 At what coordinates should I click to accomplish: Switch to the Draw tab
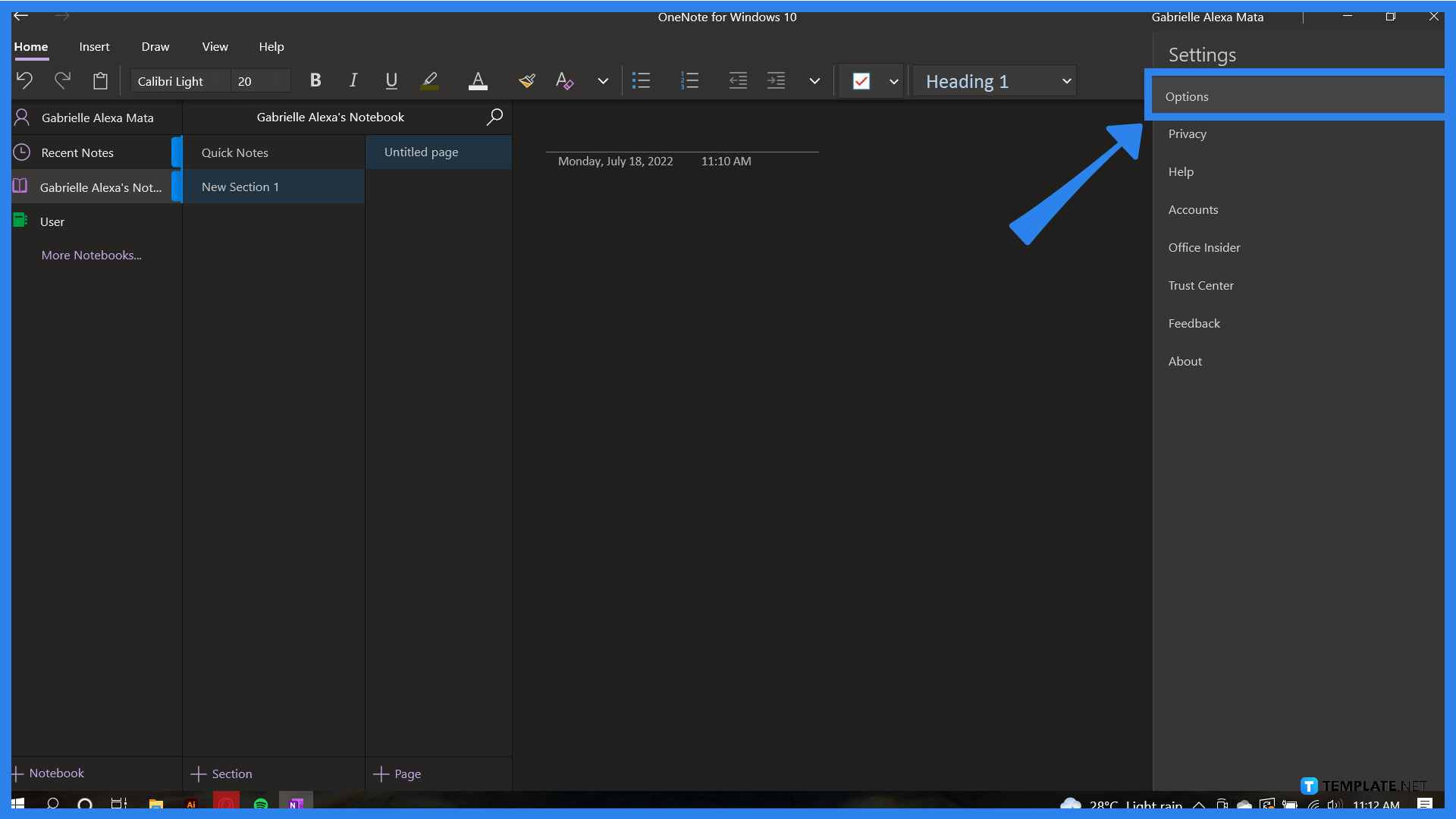[x=155, y=46]
